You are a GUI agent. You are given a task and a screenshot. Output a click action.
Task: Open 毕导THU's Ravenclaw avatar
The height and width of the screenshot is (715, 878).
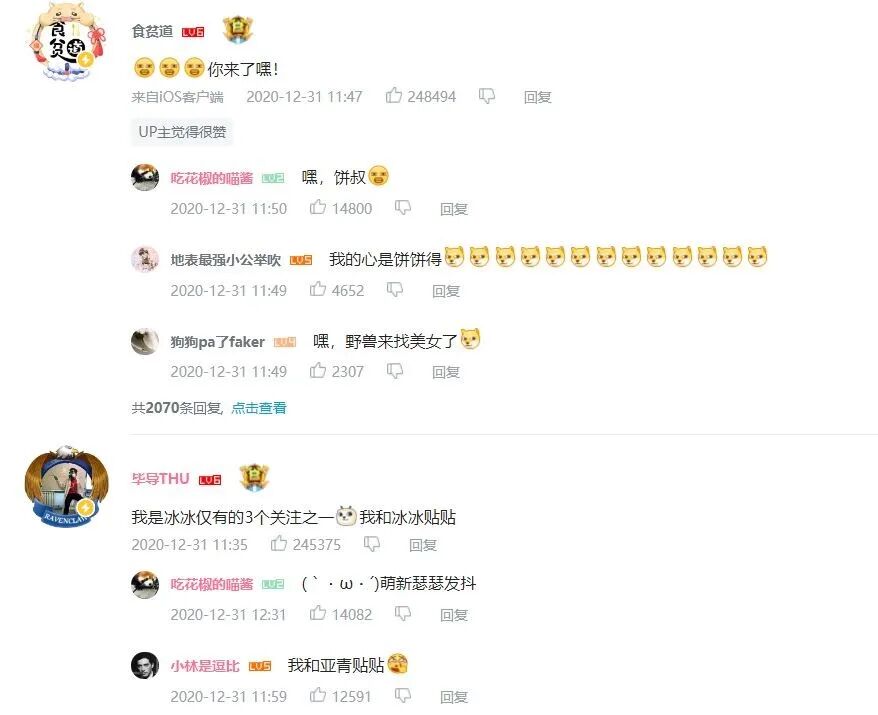click(x=67, y=486)
